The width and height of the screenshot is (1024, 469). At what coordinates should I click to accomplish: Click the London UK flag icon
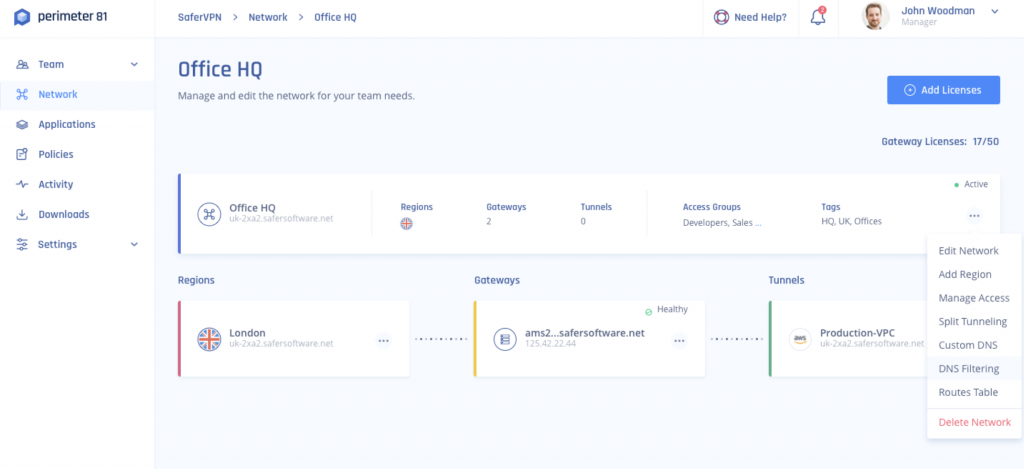click(209, 339)
